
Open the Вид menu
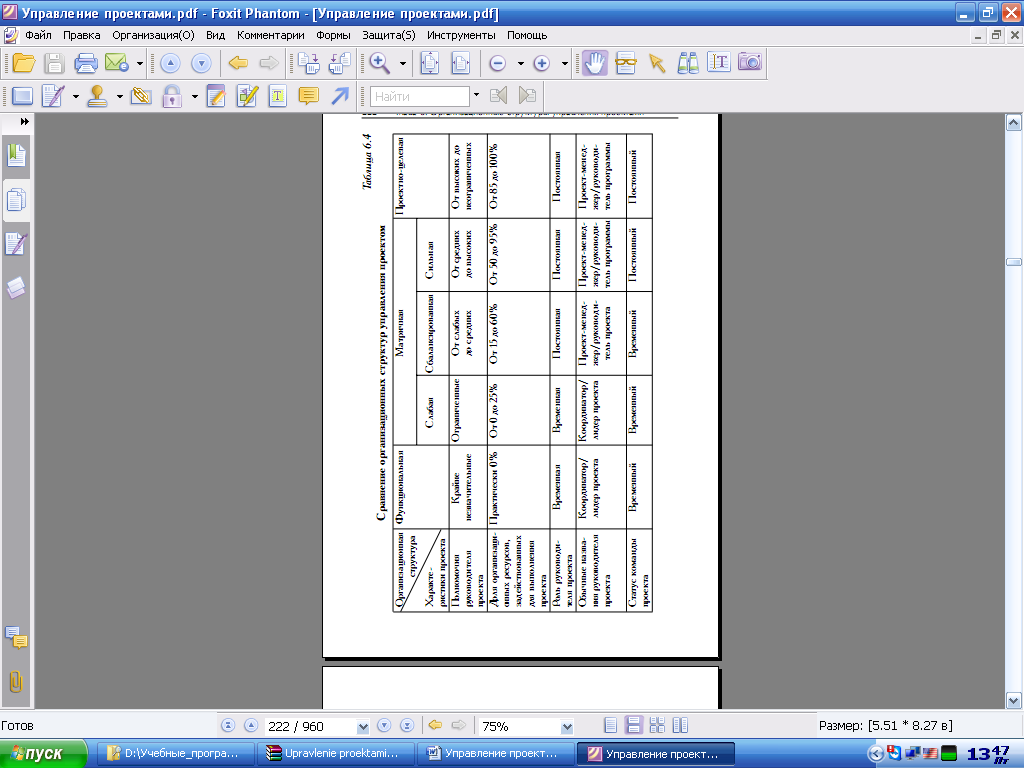216,35
